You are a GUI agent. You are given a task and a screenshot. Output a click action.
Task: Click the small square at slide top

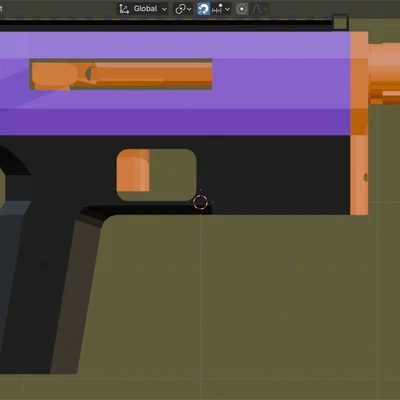point(340,23)
